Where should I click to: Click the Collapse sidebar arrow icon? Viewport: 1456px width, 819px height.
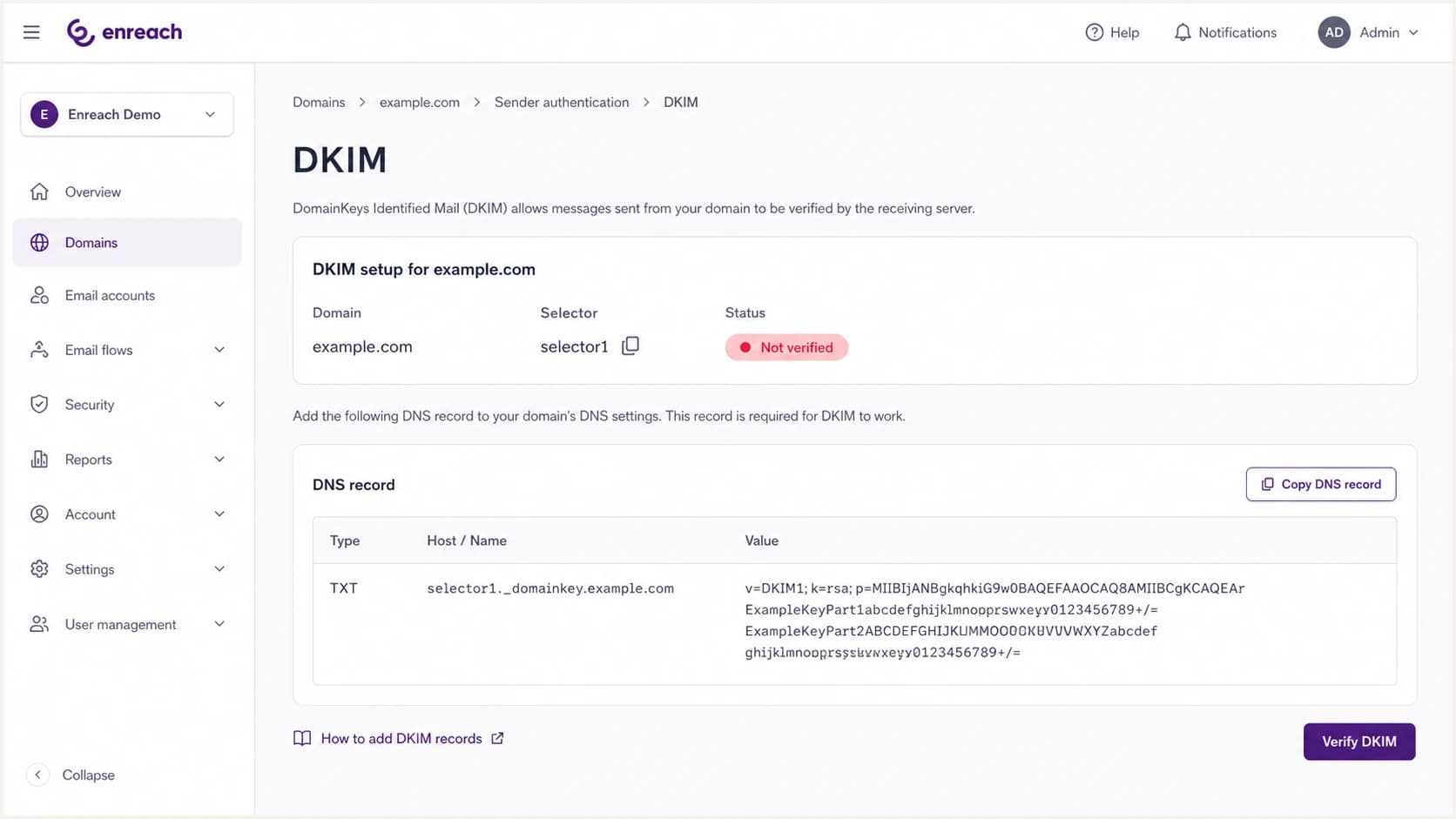[x=37, y=775]
